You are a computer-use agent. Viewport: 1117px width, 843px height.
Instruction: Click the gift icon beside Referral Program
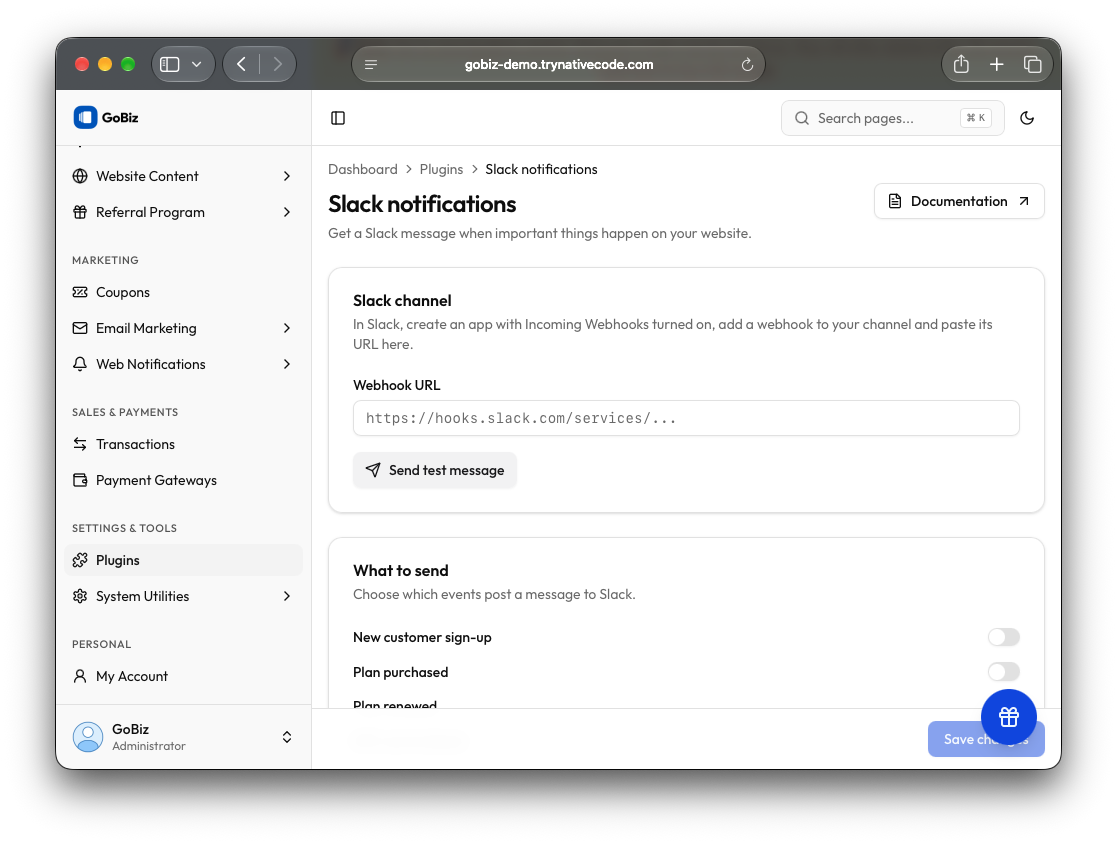(x=80, y=212)
